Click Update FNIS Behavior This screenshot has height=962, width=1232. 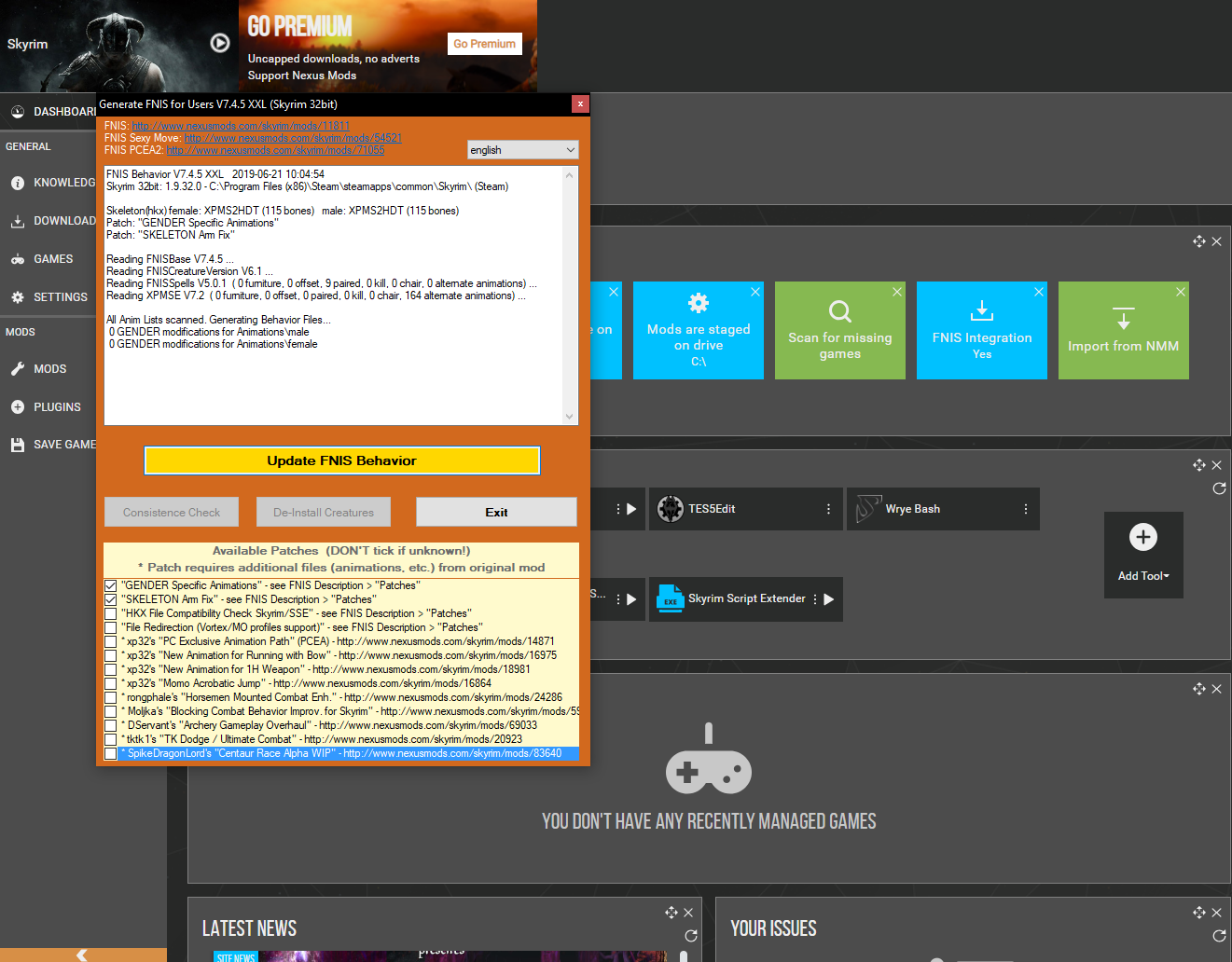point(342,460)
